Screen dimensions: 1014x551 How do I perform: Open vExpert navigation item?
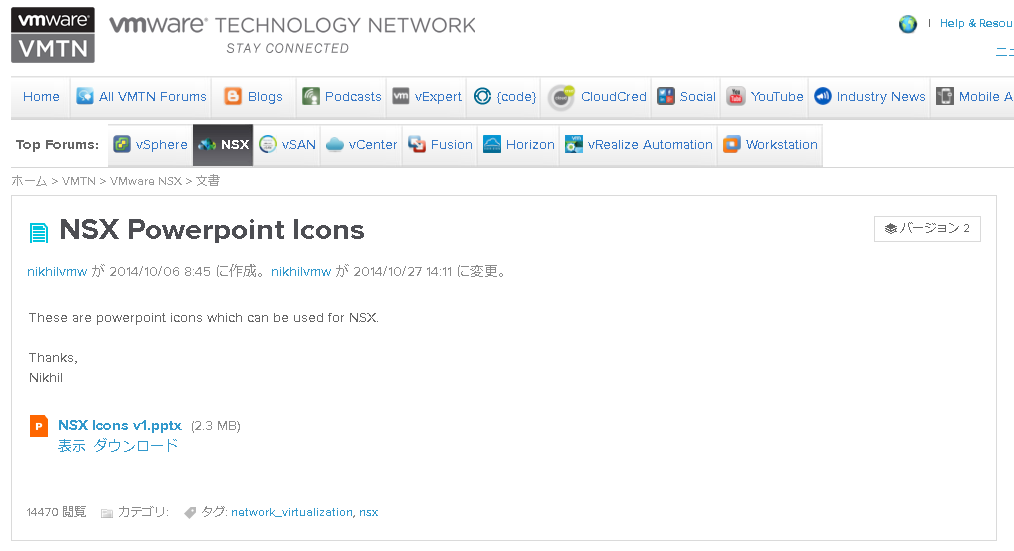click(438, 96)
